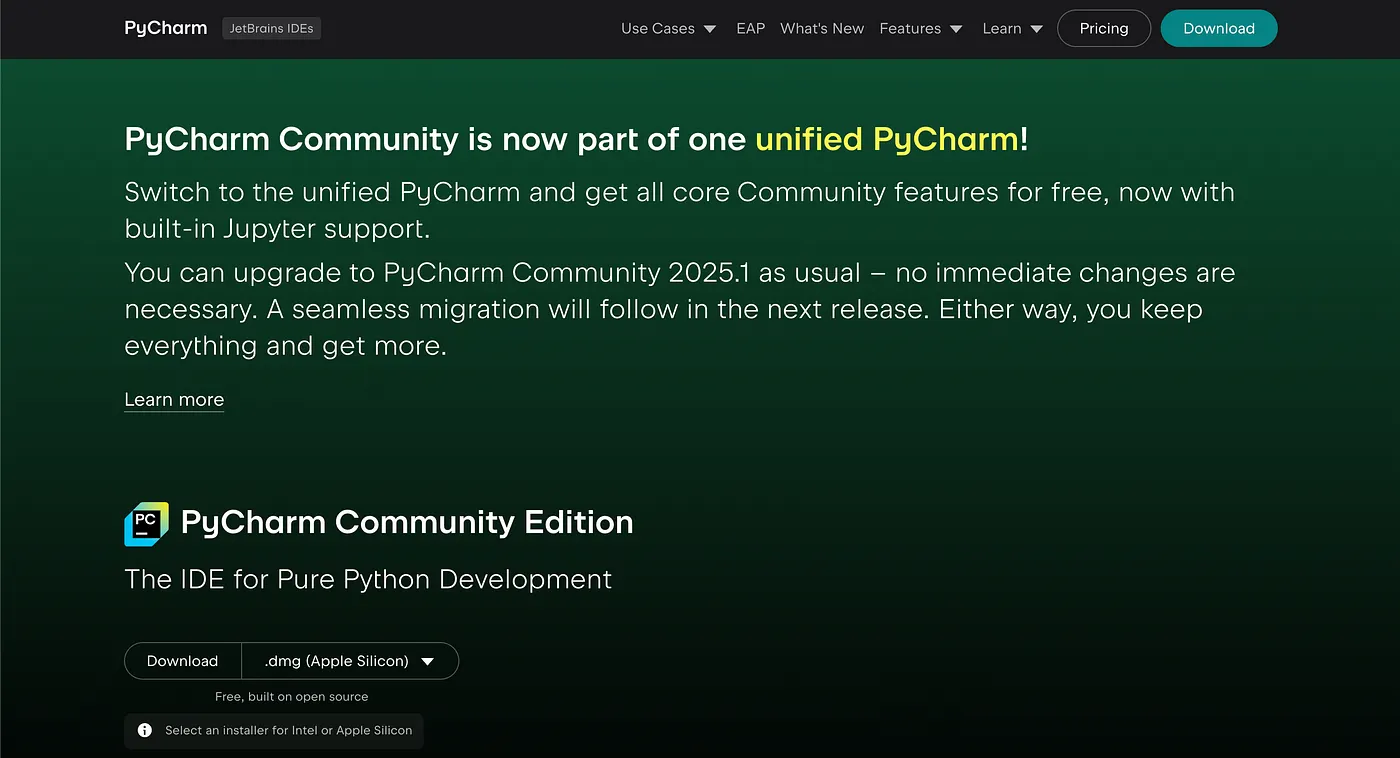Open the JetBrains IDEs badge
This screenshot has width=1400, height=758.
tap(271, 29)
